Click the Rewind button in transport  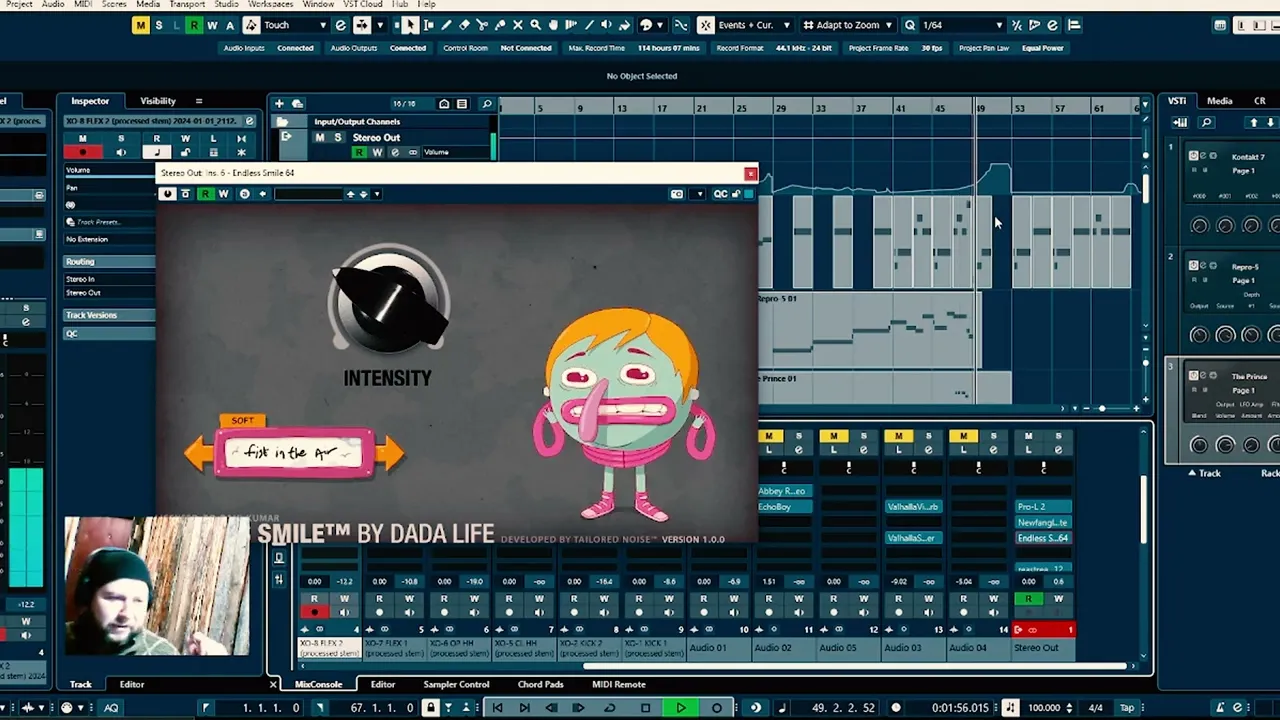coord(551,708)
